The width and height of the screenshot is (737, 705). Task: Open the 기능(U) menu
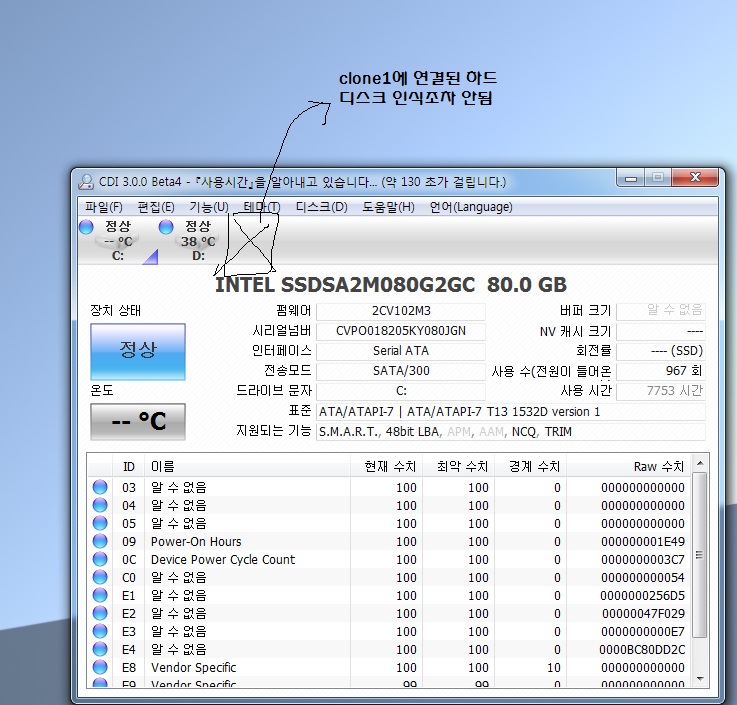click(209, 207)
